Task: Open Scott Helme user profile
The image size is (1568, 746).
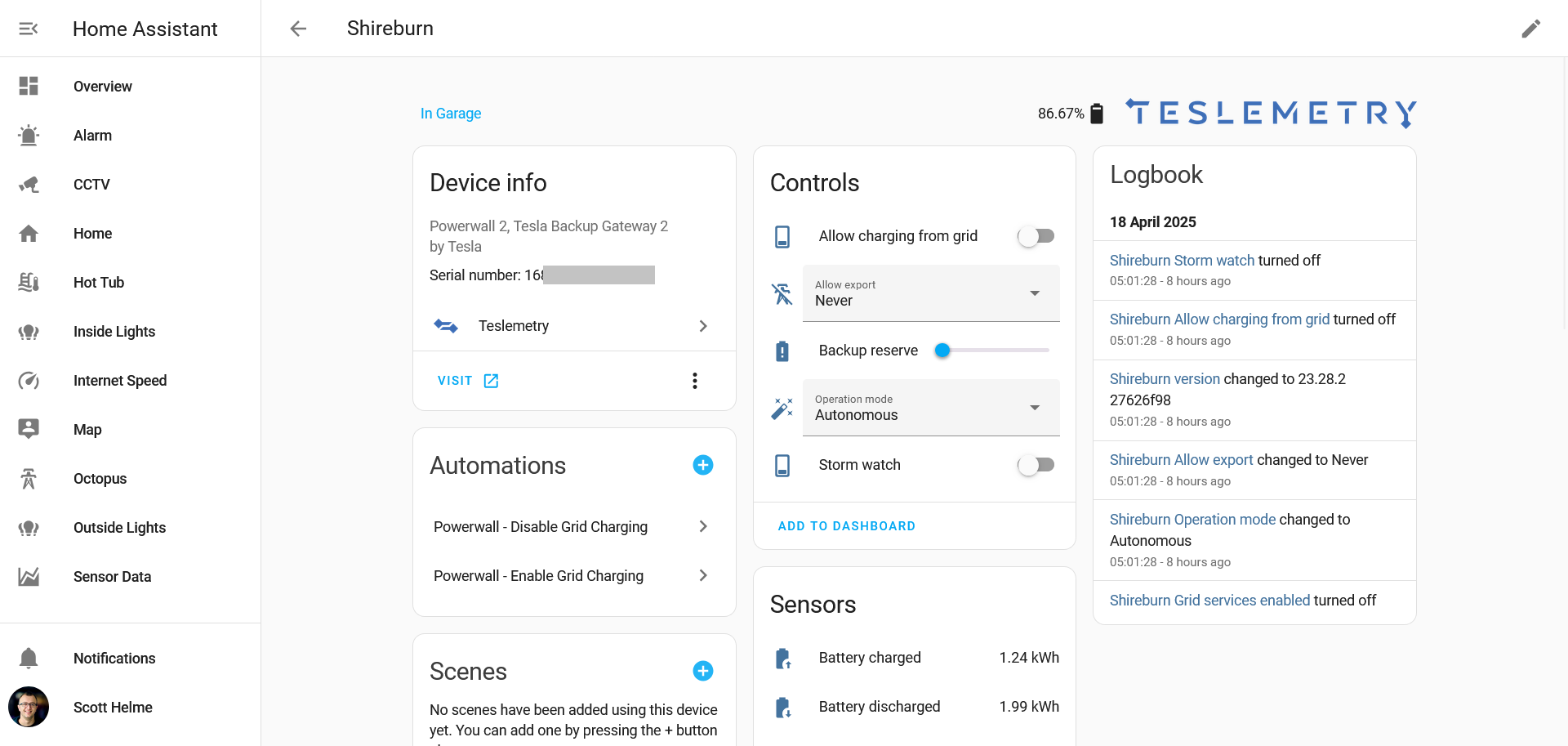Action: click(113, 708)
